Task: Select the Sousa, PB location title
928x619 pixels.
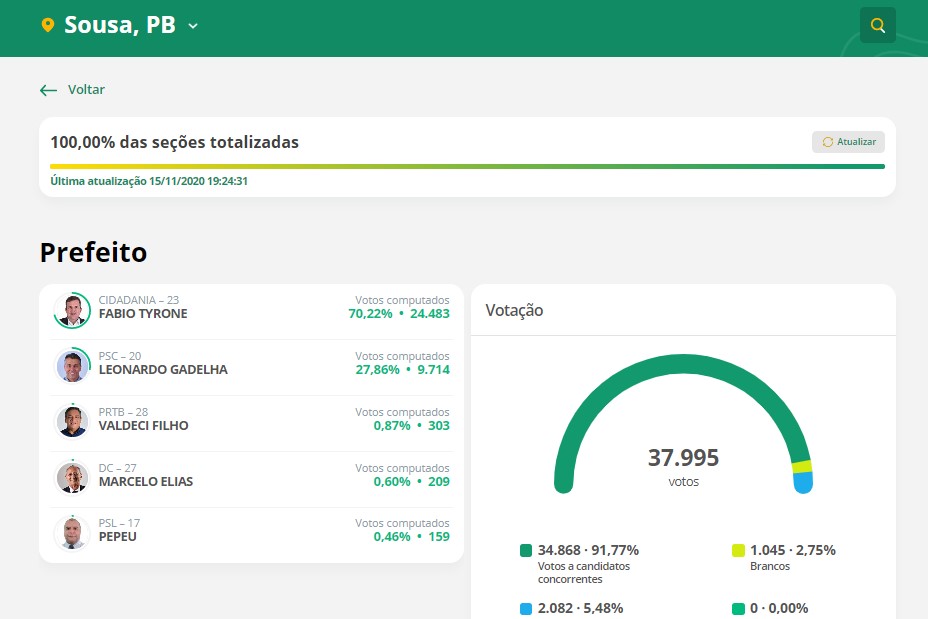Action: (119, 25)
